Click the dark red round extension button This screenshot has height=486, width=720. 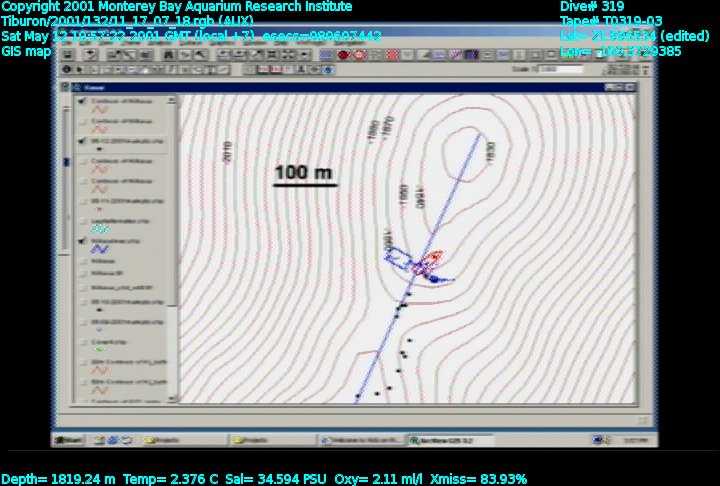point(343,55)
